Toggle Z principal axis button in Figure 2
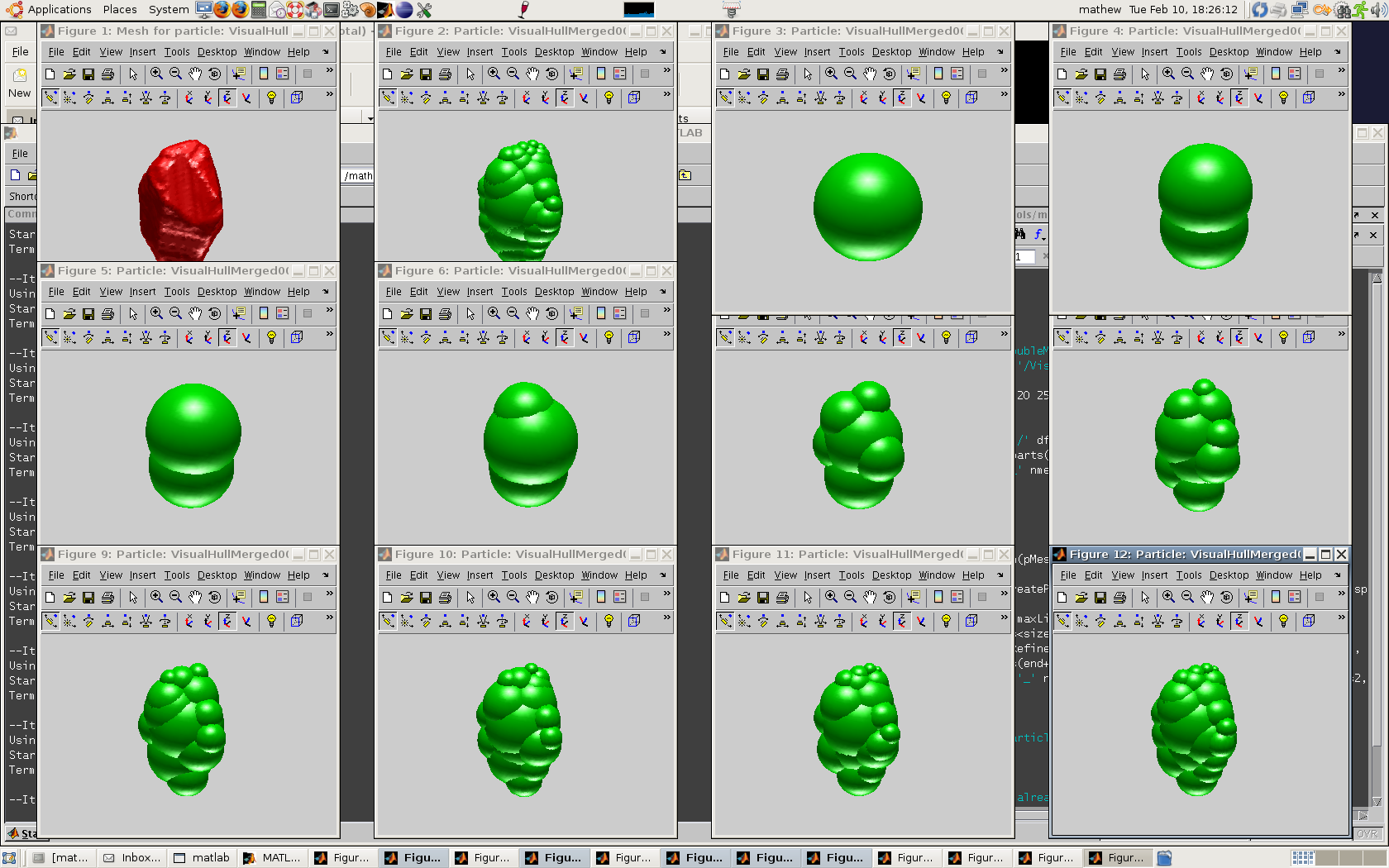Viewport: 1389px width, 868px height. 565,98
